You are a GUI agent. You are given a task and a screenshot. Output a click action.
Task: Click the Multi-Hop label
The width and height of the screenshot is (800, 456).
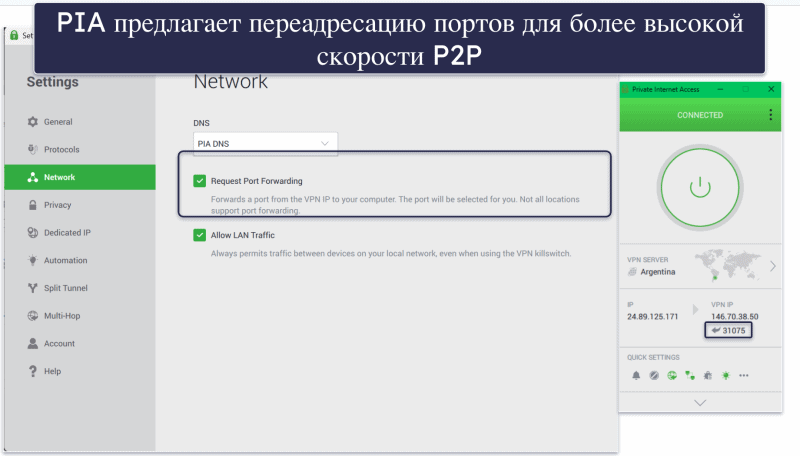[62, 316]
